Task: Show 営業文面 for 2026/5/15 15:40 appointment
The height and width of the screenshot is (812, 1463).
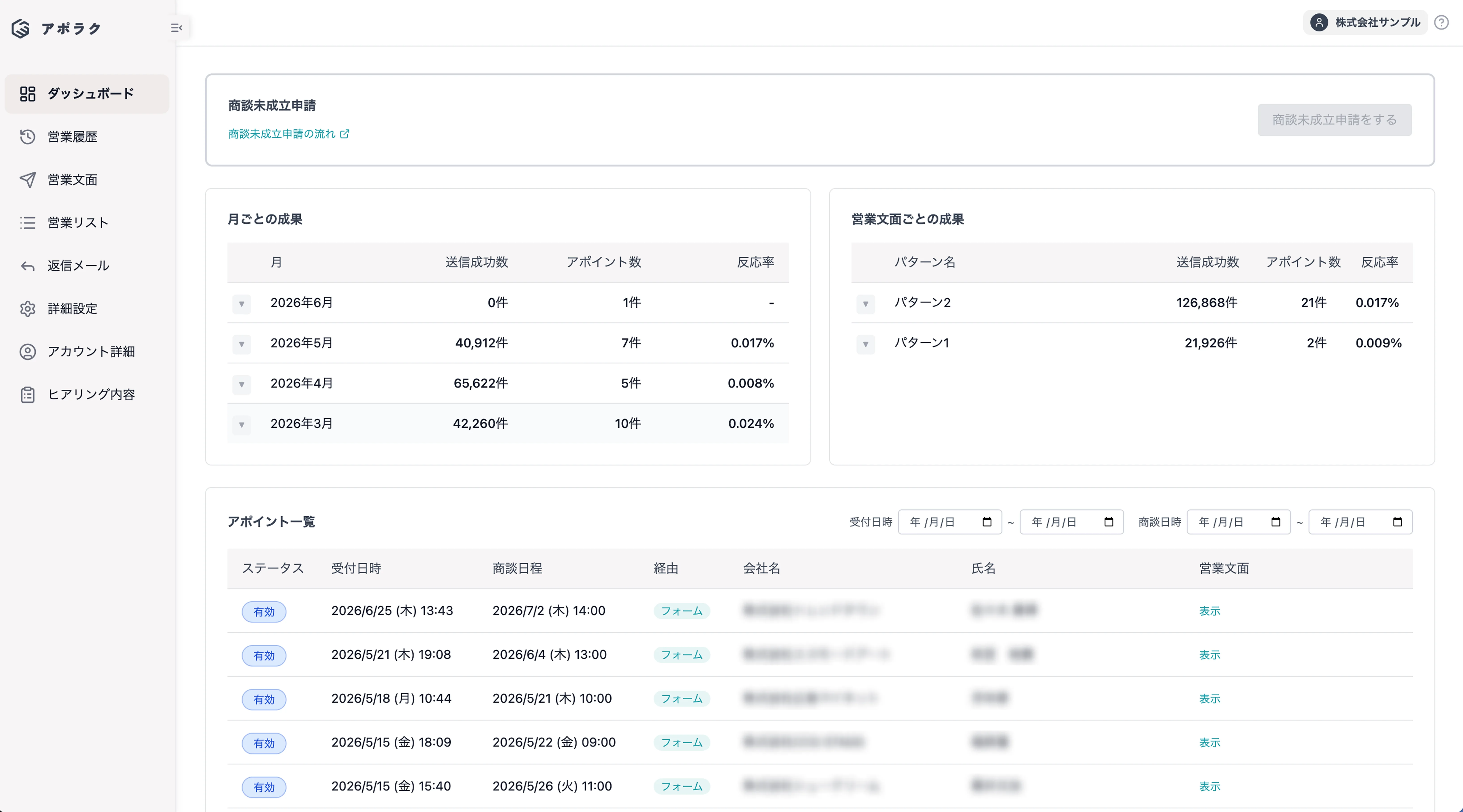Action: pos(1209,786)
